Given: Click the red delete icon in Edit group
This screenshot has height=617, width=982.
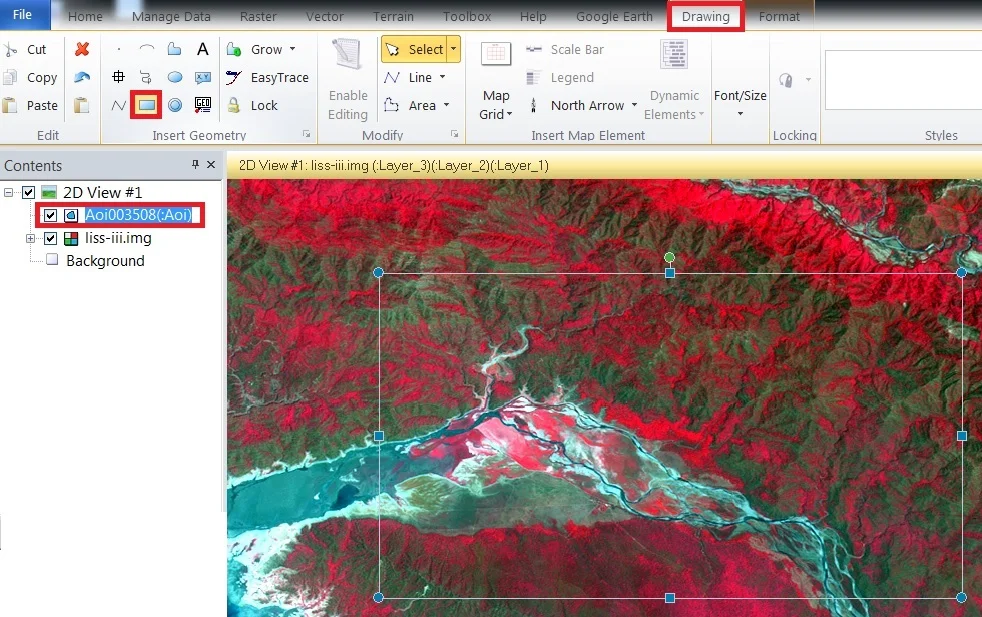Looking at the screenshot, I should pos(82,48).
